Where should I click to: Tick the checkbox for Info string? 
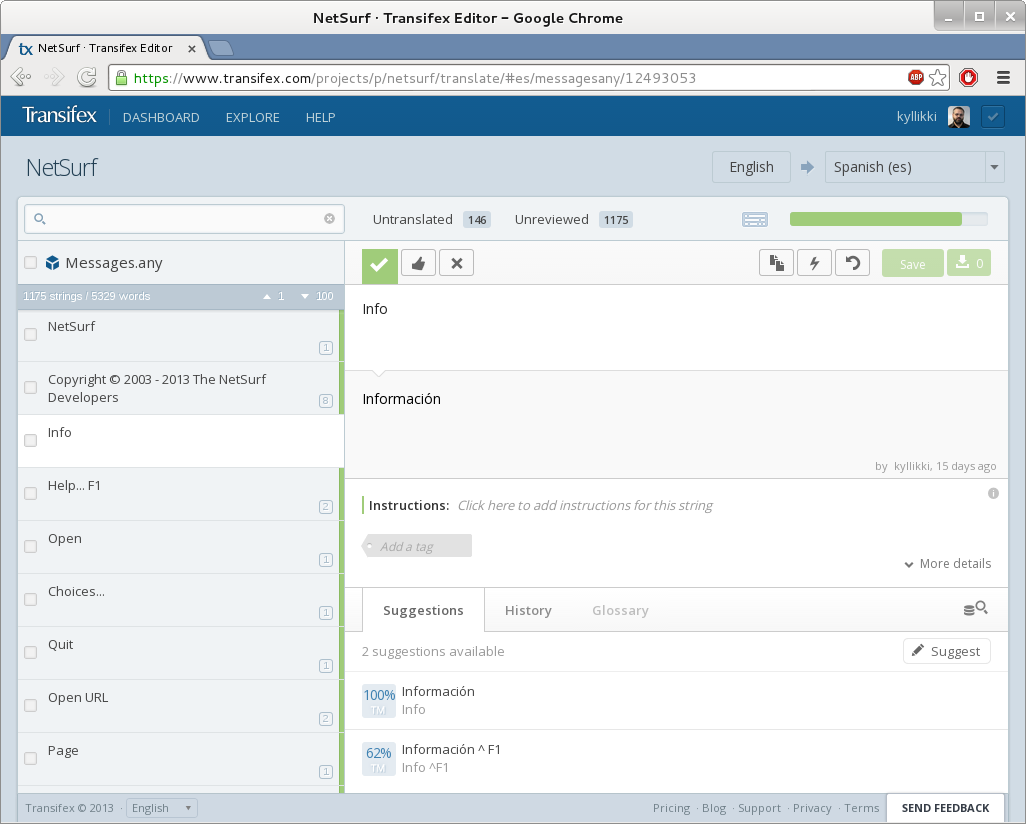point(30,440)
